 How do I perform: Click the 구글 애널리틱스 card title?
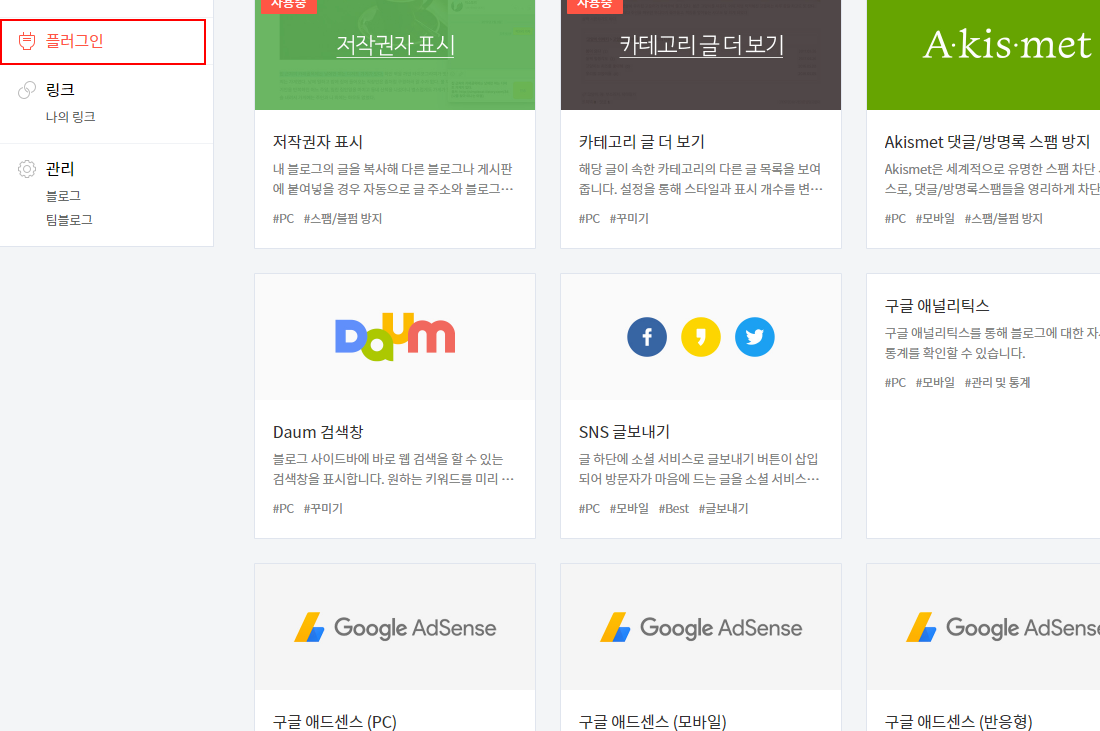[x=937, y=306]
